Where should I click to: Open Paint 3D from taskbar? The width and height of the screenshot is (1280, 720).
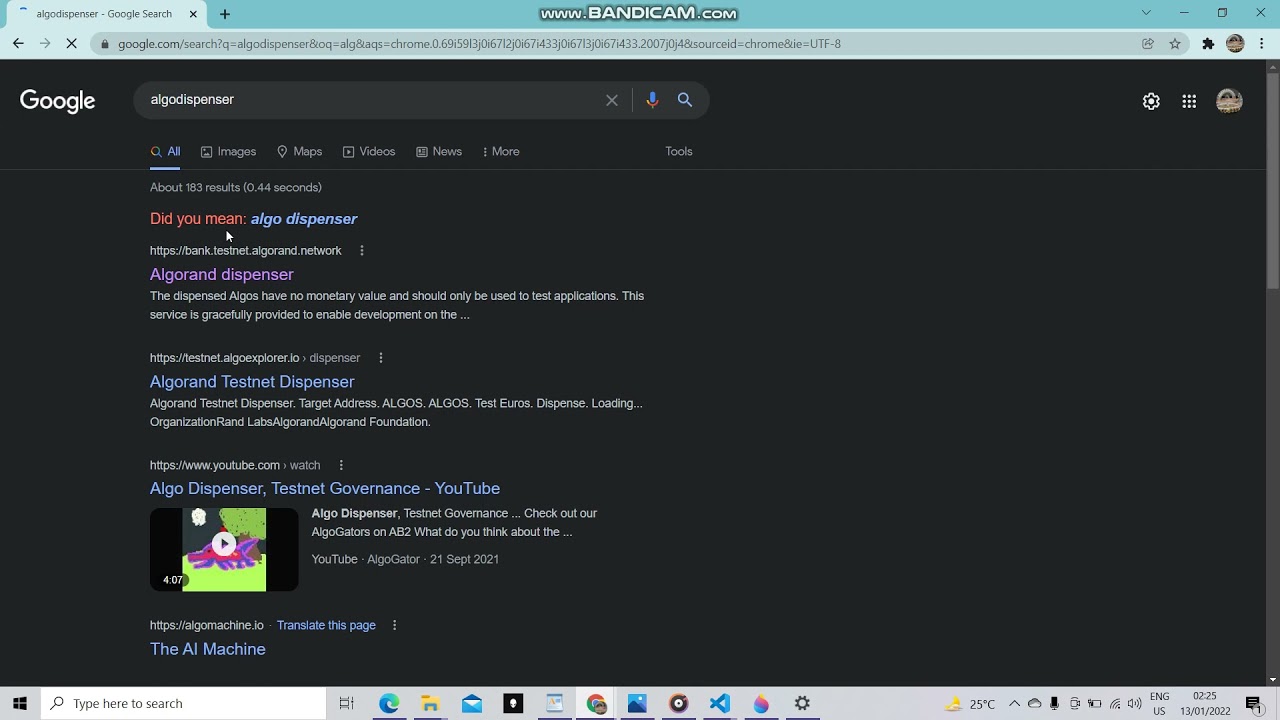(761, 703)
